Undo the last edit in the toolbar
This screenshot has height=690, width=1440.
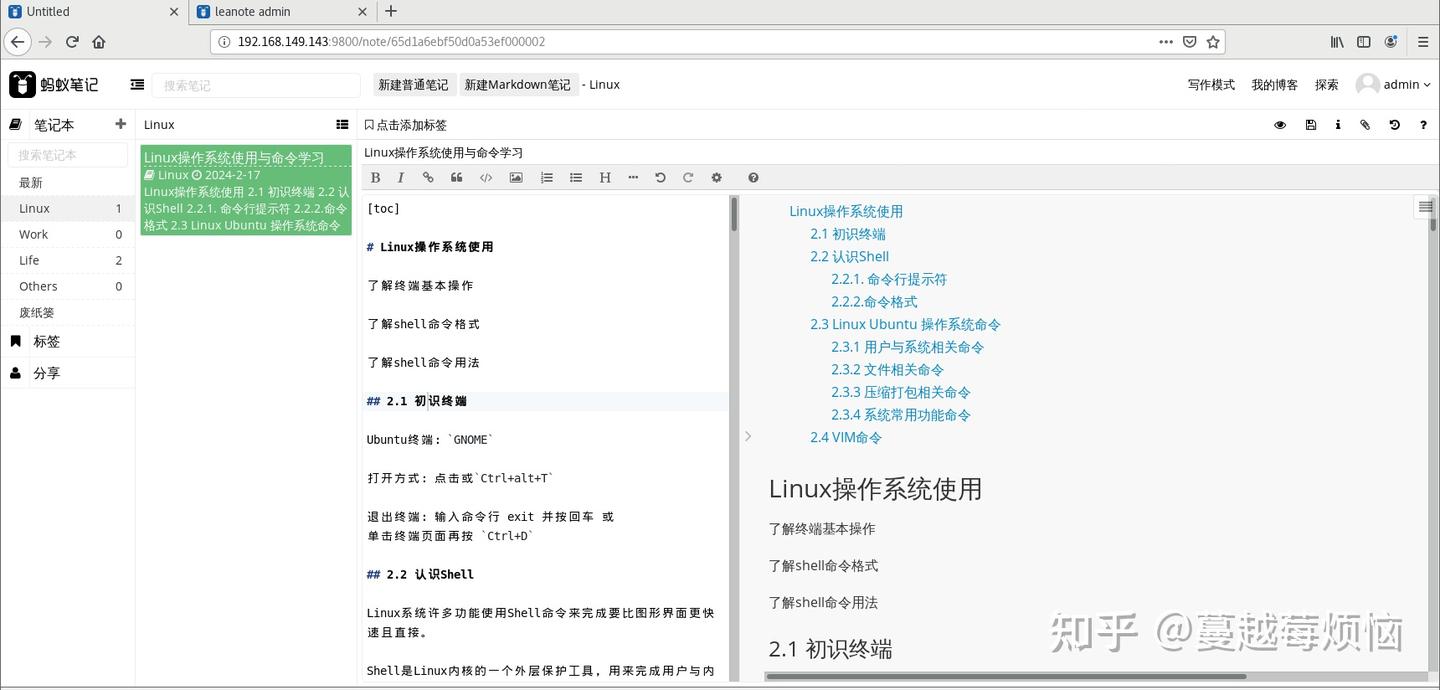(660, 178)
